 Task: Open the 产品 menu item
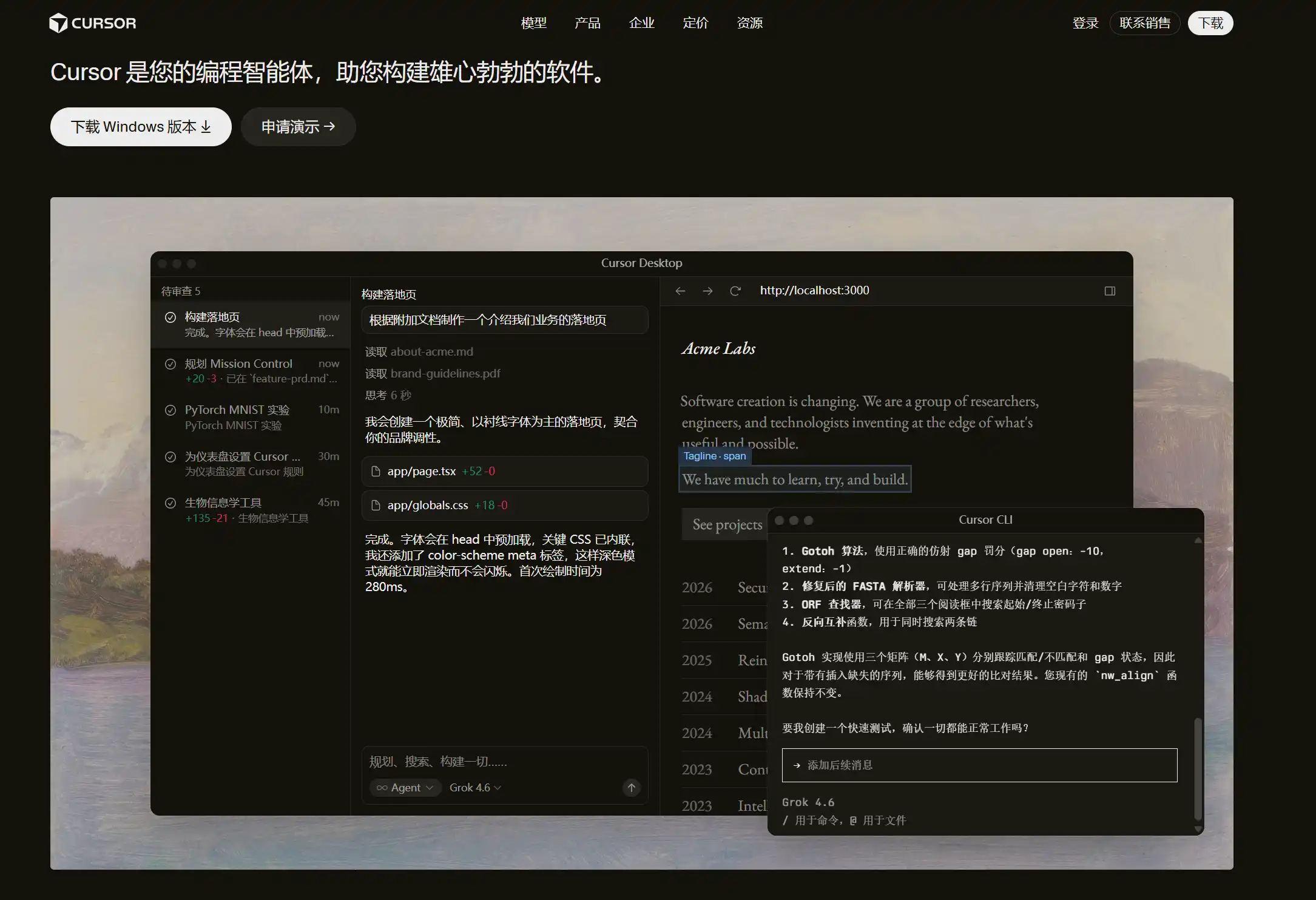(587, 23)
